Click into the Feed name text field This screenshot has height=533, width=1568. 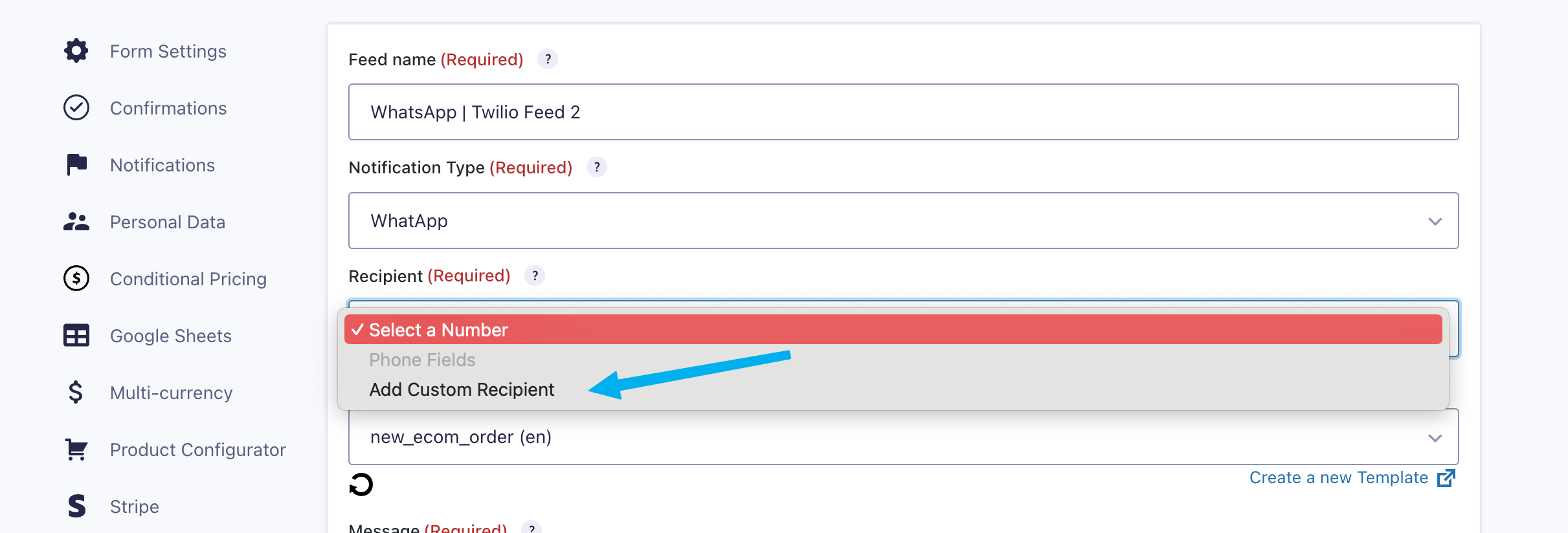click(x=903, y=112)
